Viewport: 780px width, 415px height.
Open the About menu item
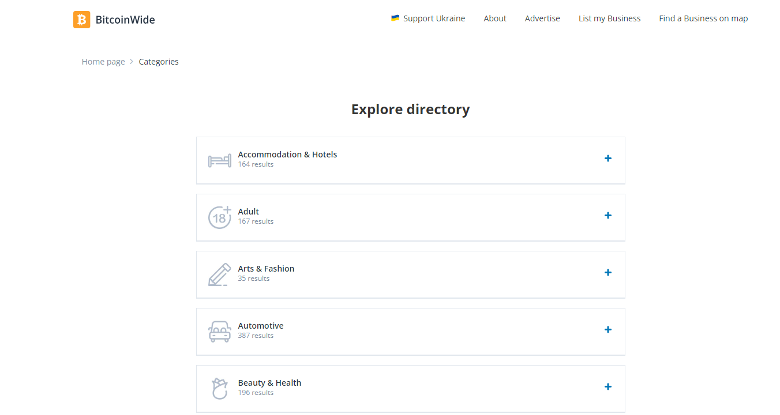pyautogui.click(x=494, y=19)
